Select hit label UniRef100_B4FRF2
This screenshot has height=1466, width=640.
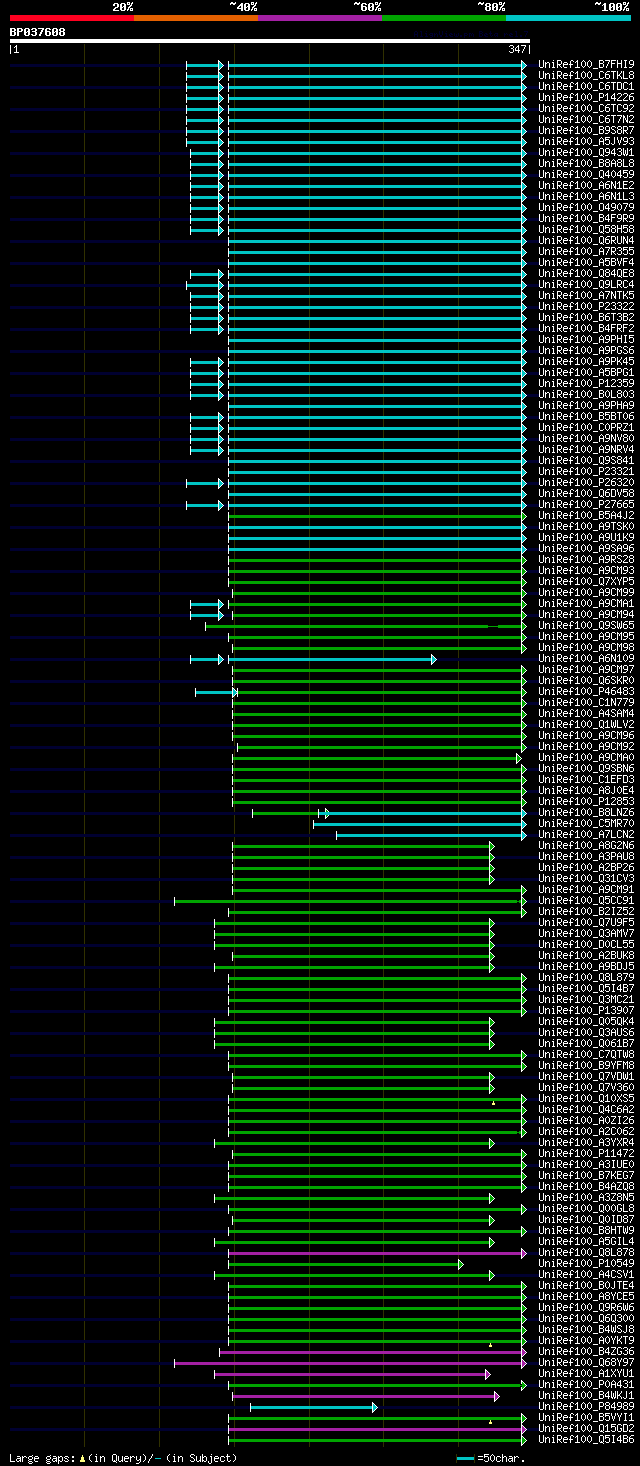(586, 328)
